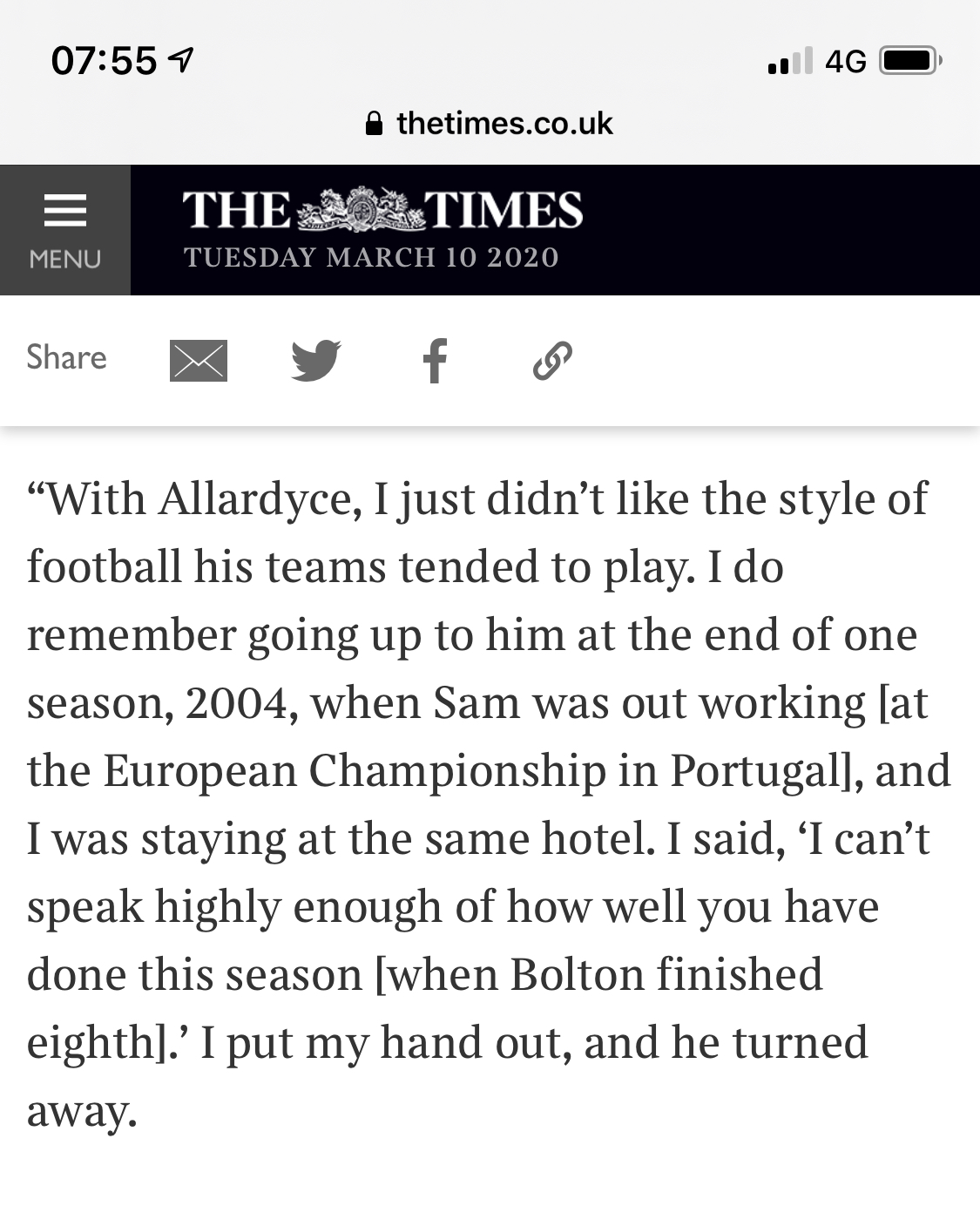Share the article on Twitter

pyautogui.click(x=315, y=360)
